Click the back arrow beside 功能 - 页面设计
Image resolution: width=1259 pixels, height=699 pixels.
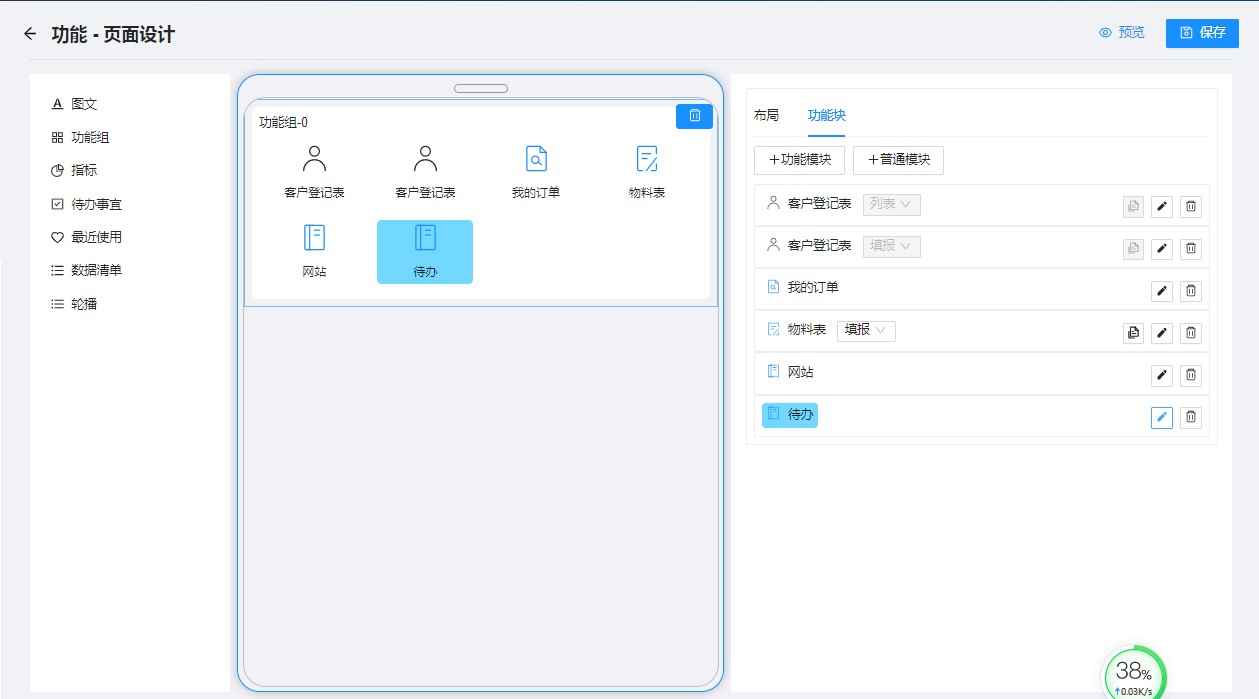(30, 34)
